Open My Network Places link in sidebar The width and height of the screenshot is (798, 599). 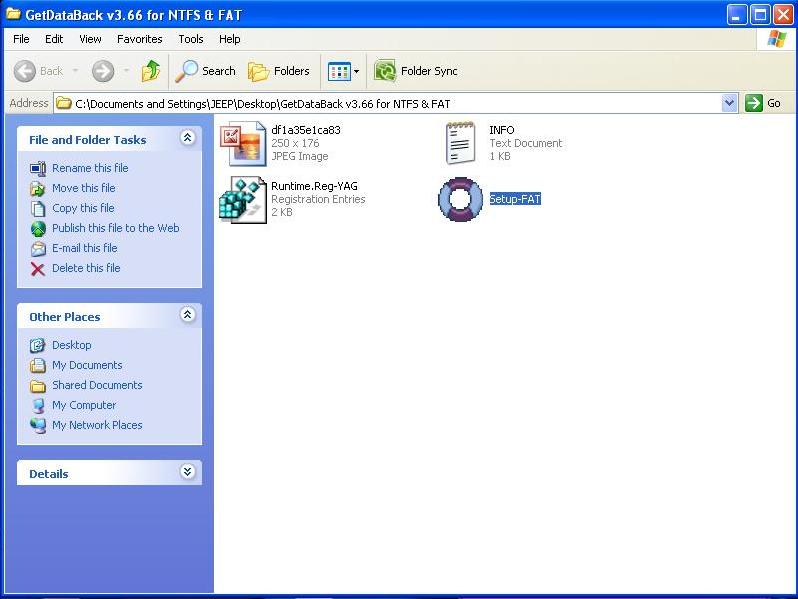pyautogui.click(x=97, y=425)
